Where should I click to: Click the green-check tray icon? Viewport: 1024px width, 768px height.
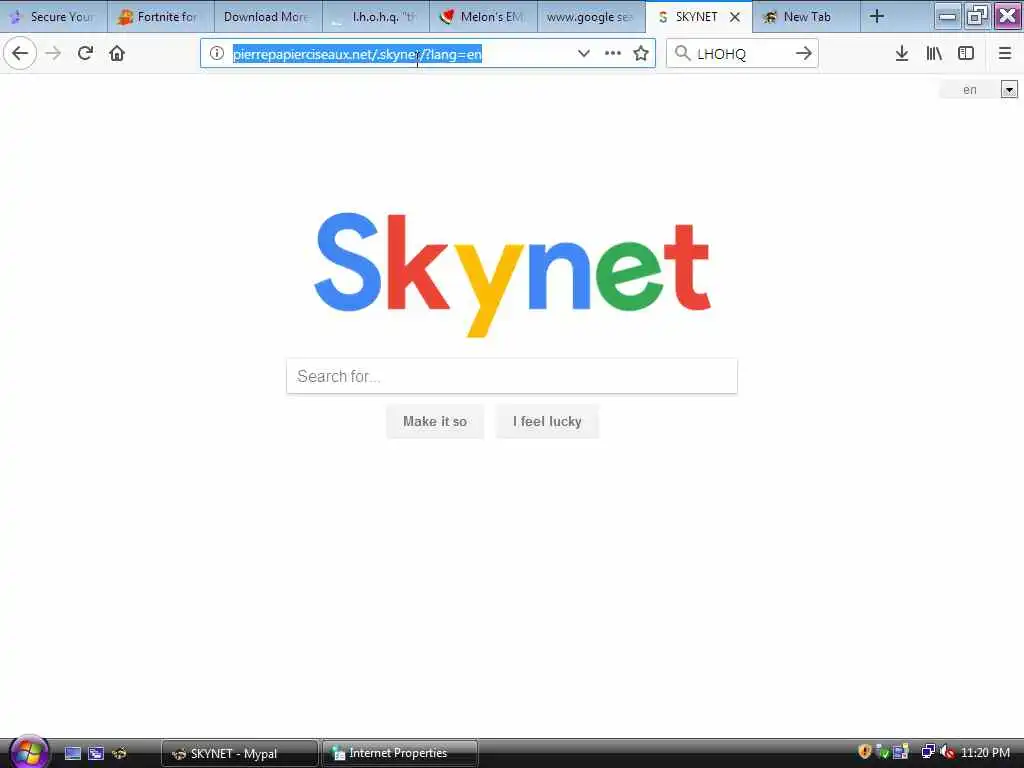882,752
